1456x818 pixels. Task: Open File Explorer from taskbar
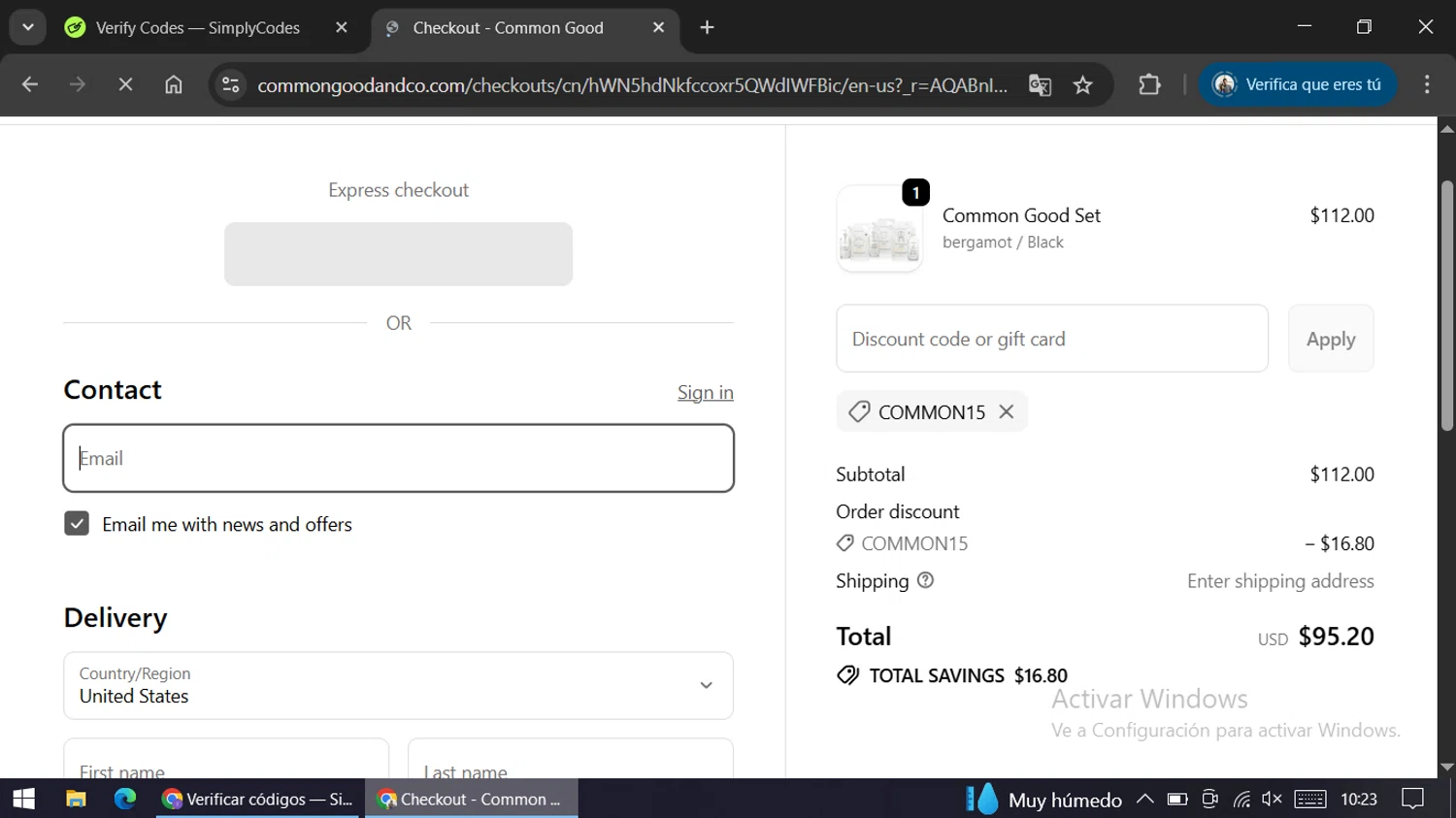[76, 799]
